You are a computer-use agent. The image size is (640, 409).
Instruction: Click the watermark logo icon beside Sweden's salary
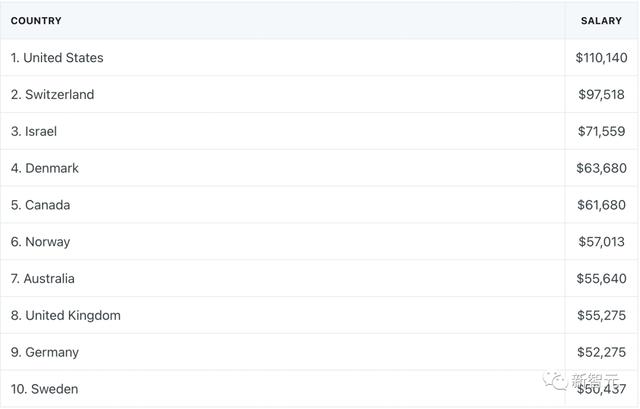553,380
